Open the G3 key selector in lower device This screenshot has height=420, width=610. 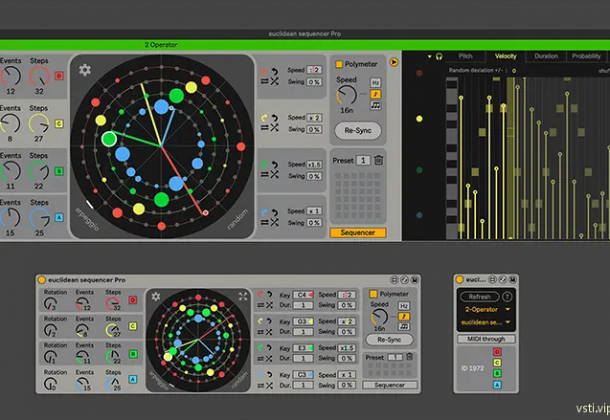(303, 322)
